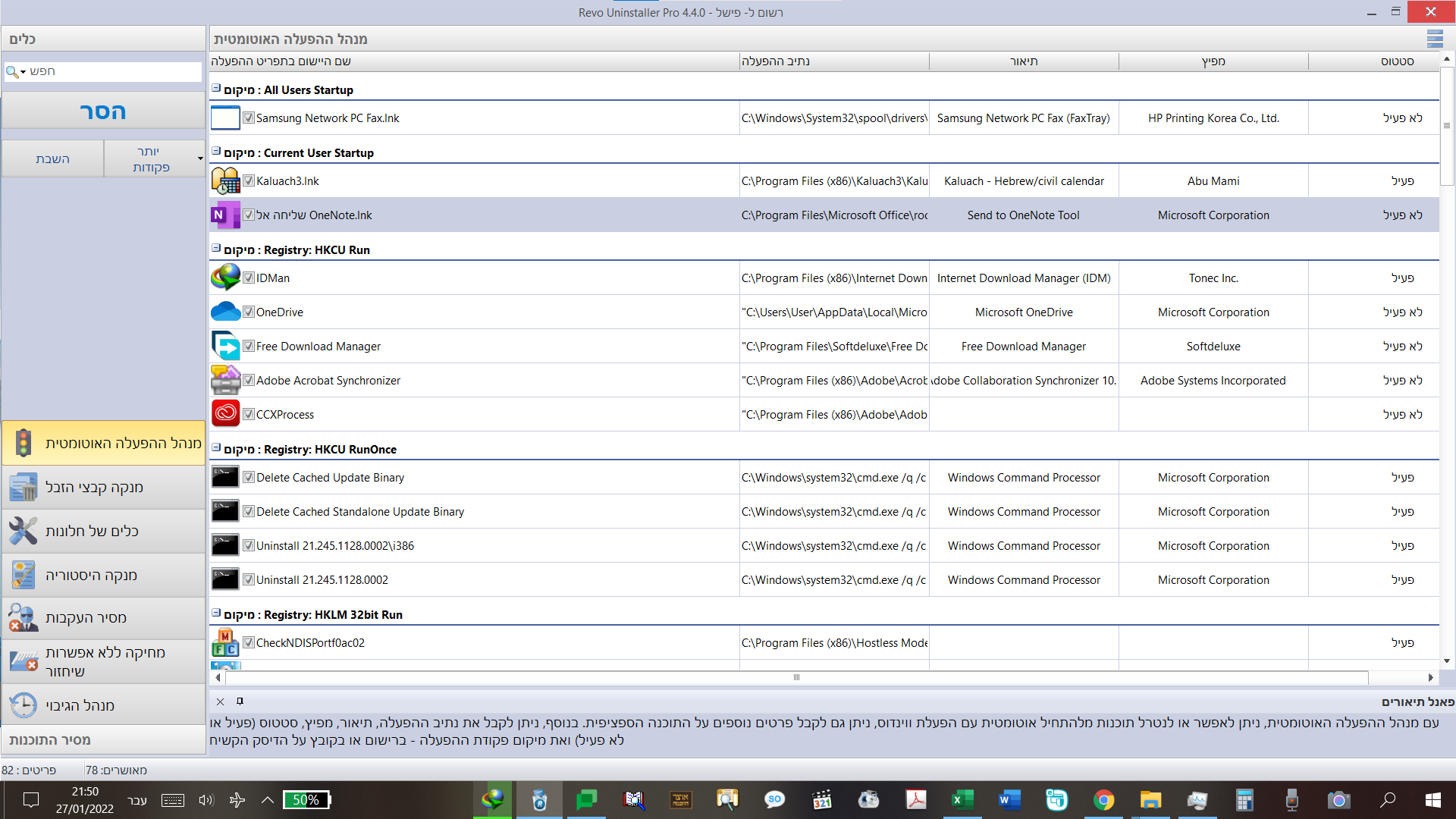
Task: Close the descriptions panel with X
Action: pos(220,701)
